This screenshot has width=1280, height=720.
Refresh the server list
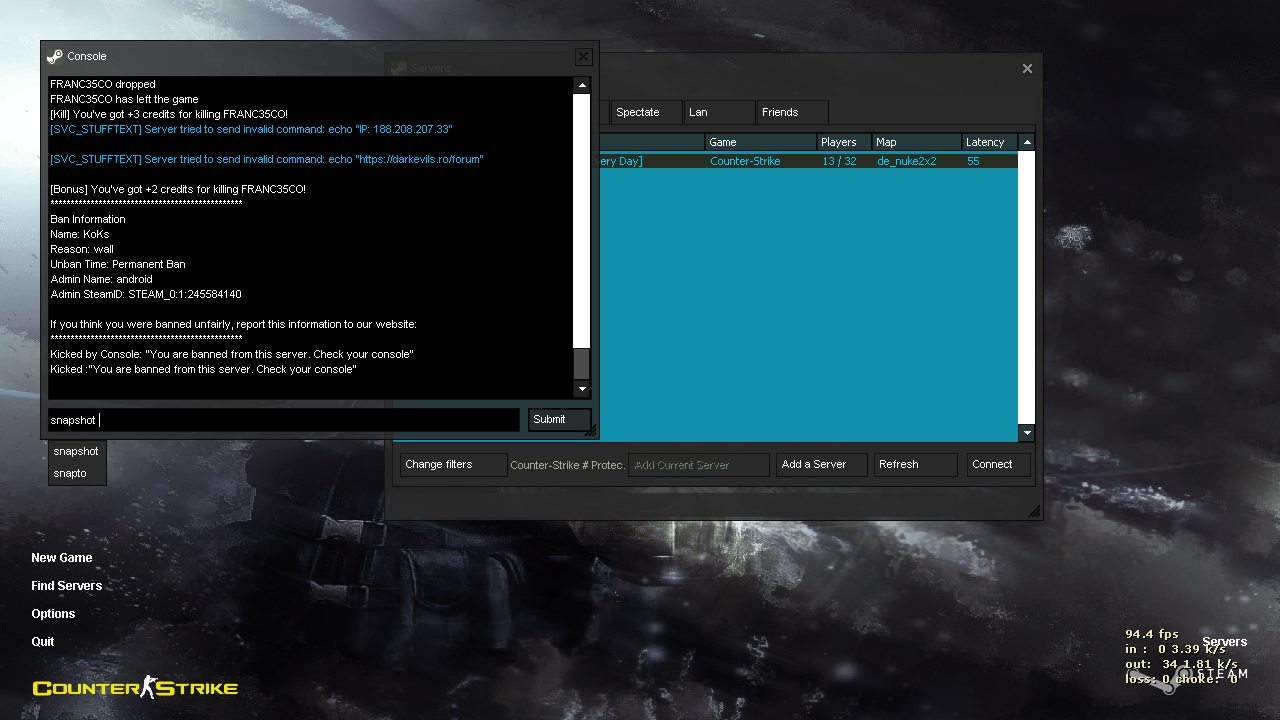[915, 465]
